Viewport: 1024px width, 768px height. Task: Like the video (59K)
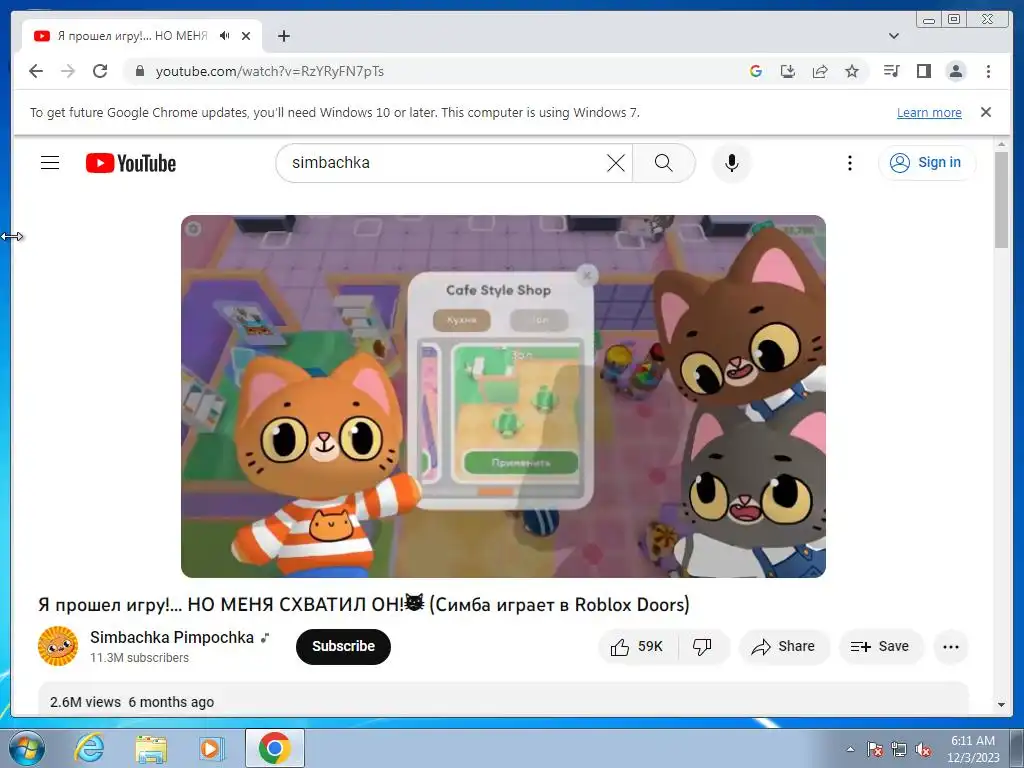(x=637, y=647)
